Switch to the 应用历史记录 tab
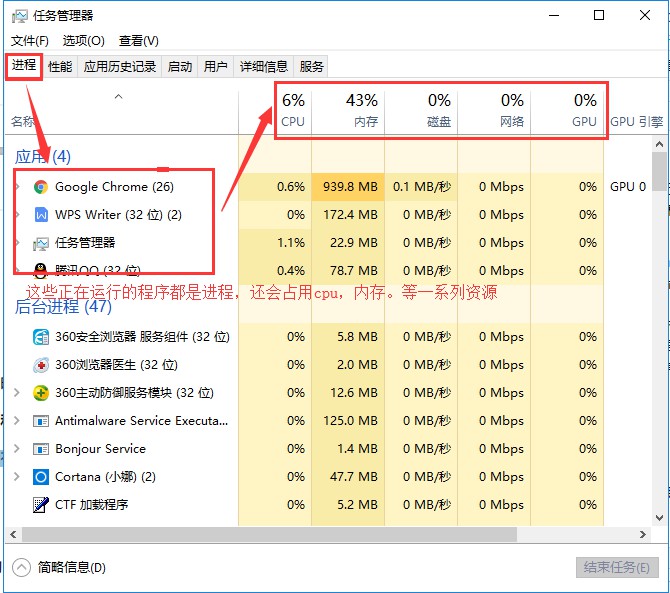 tap(120, 67)
